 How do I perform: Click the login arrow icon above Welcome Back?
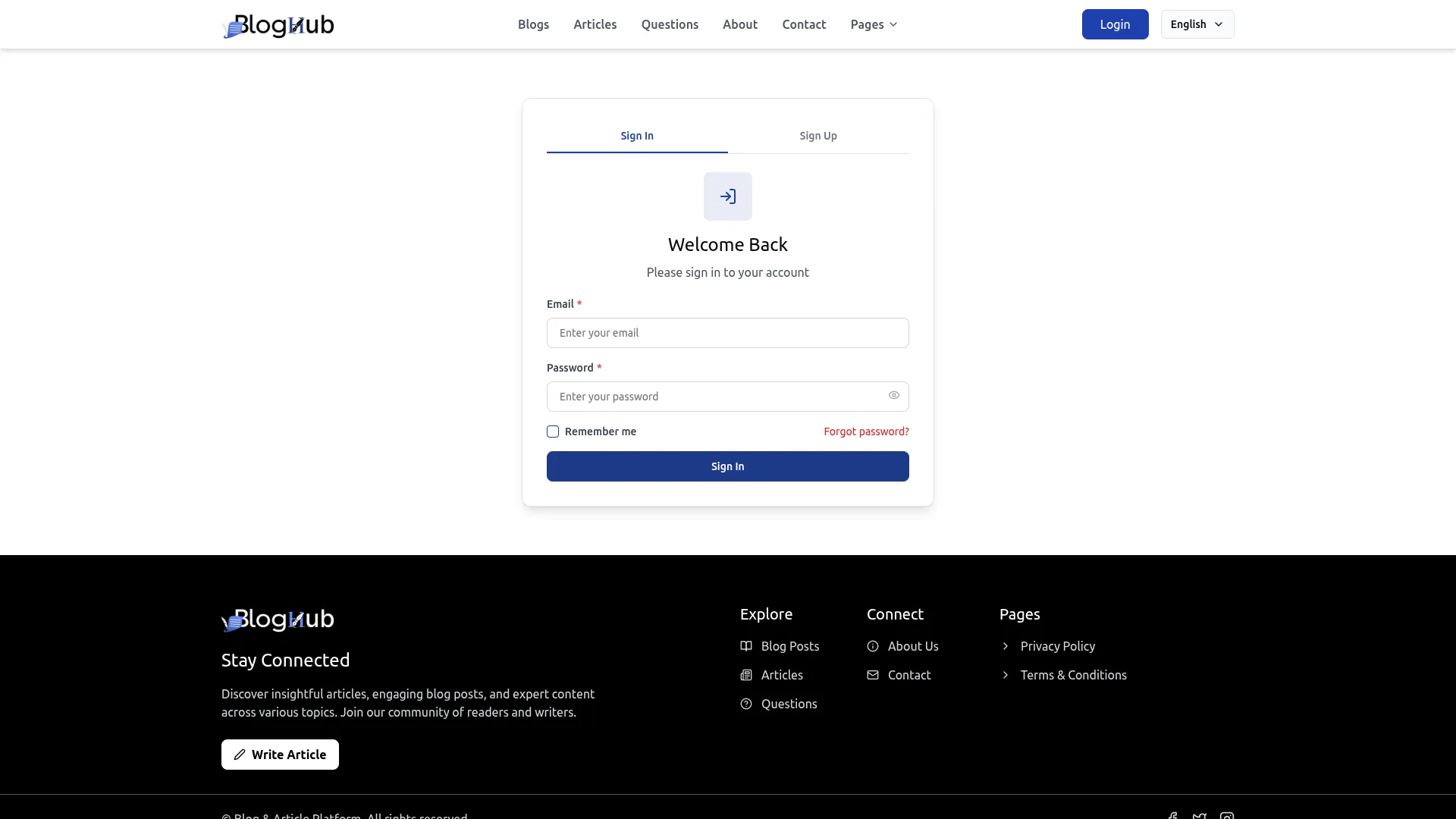(727, 196)
